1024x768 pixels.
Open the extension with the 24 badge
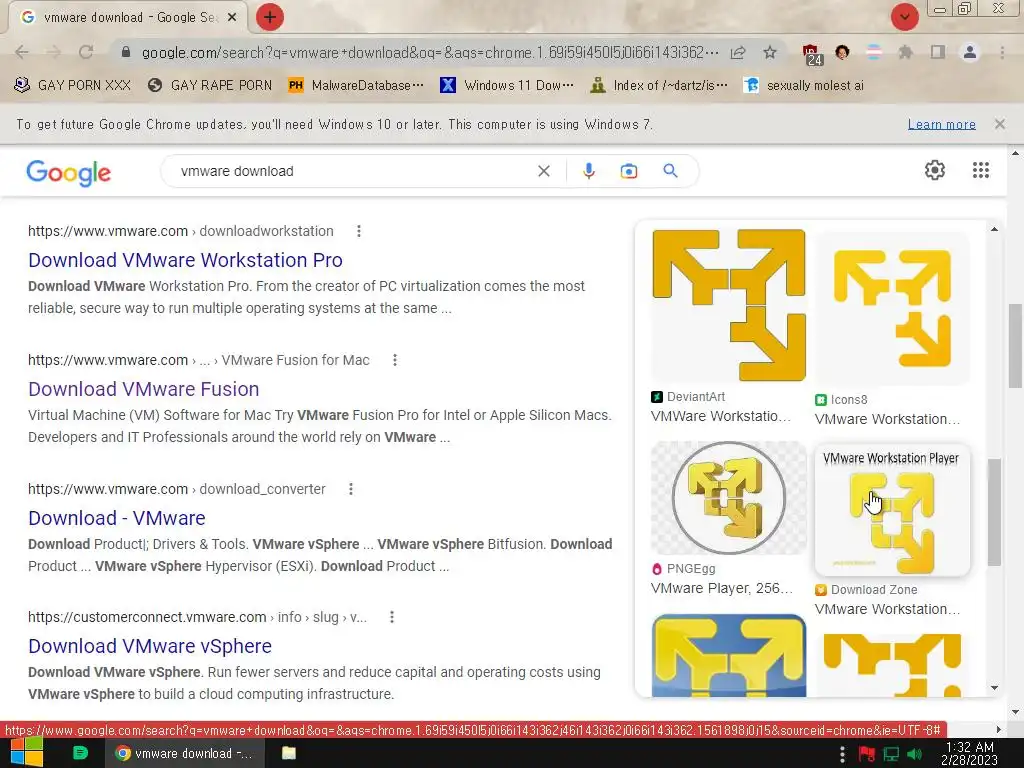pyautogui.click(x=812, y=55)
